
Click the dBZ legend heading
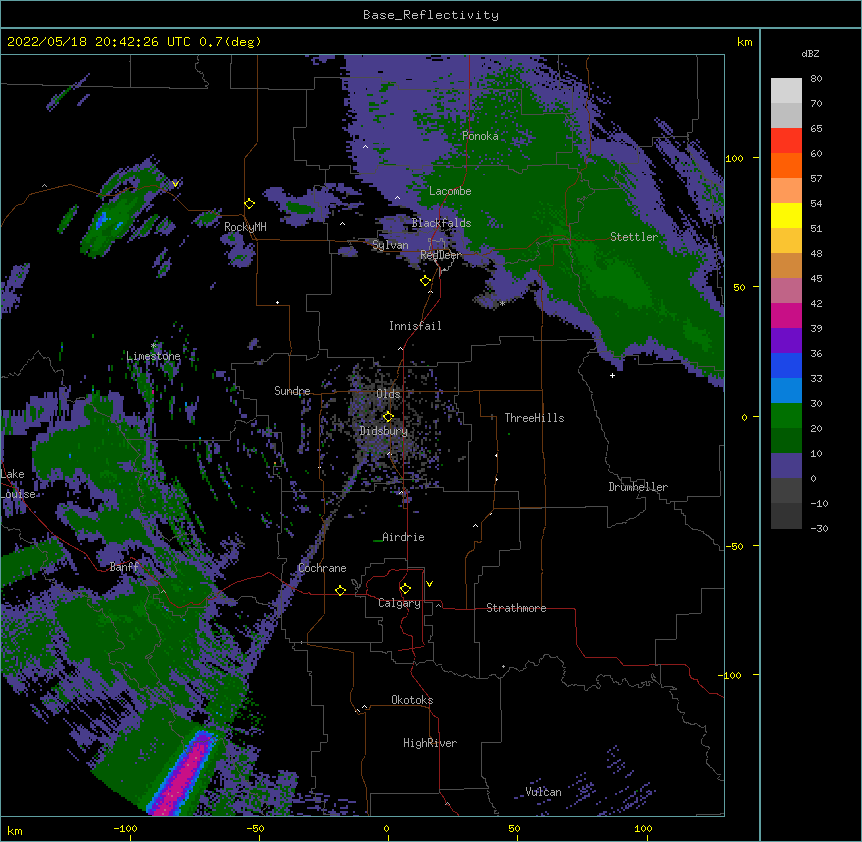click(810, 54)
